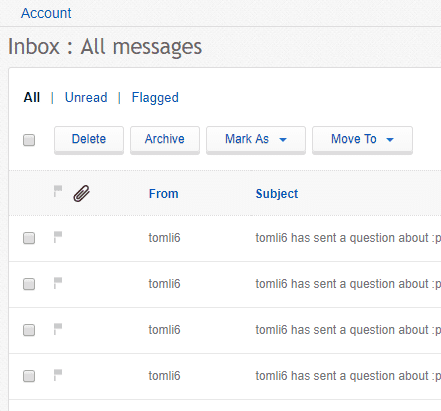This screenshot has width=441, height=411.
Task: Sort messages by the Subject column
Action: pos(277,194)
